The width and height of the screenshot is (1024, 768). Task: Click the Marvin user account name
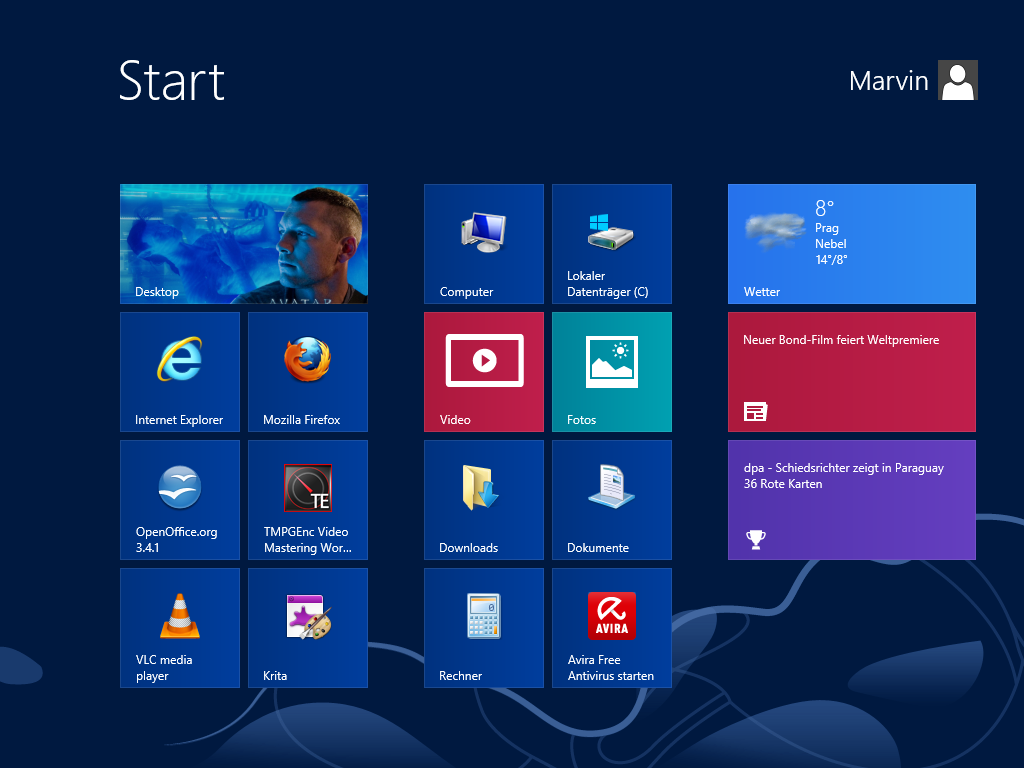pos(888,81)
